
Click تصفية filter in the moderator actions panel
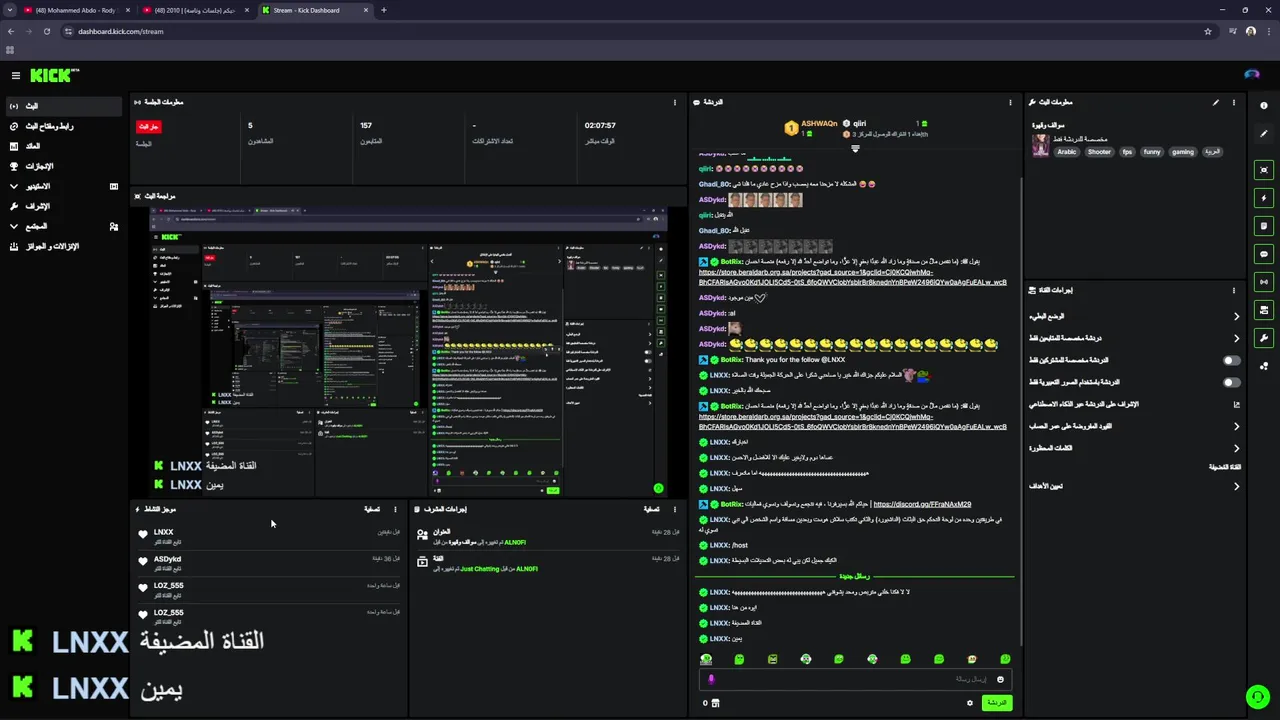652,509
